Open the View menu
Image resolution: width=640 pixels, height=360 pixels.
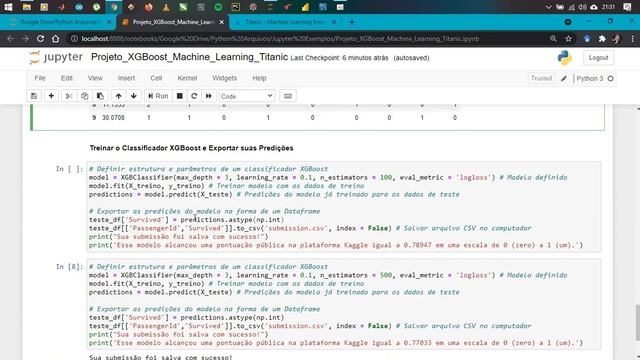[x=95, y=78]
